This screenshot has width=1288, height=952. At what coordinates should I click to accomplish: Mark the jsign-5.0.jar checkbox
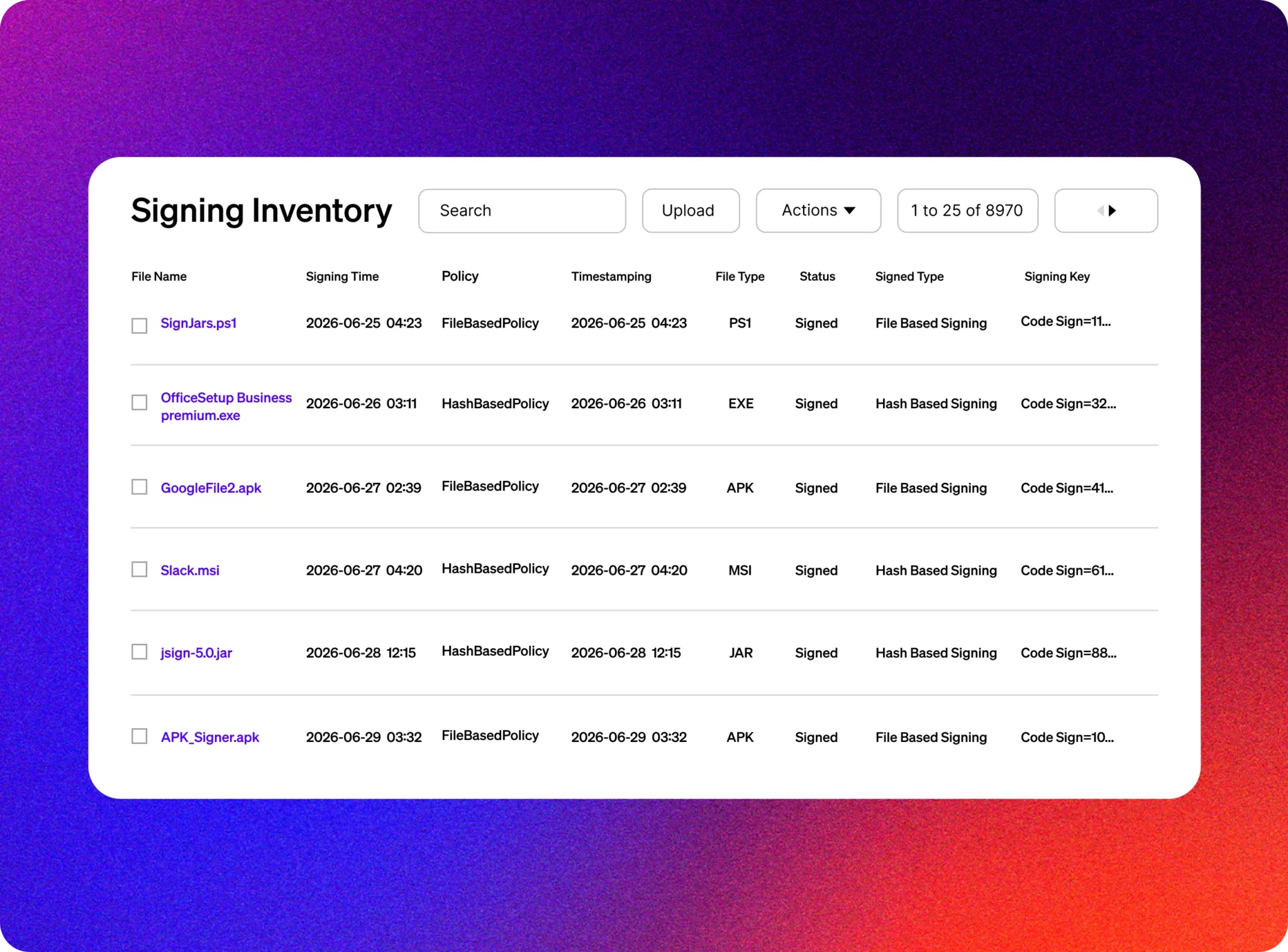tap(139, 651)
